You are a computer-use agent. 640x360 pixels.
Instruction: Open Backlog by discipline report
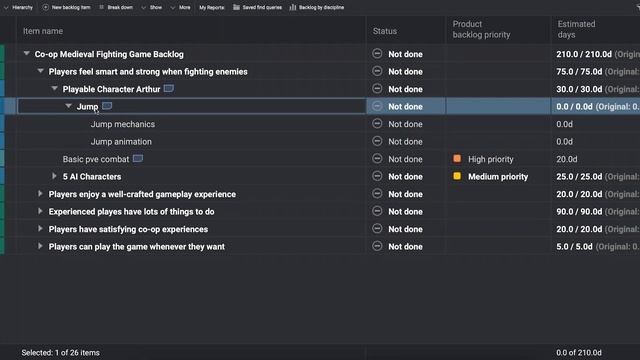pyautogui.click(x=317, y=7)
